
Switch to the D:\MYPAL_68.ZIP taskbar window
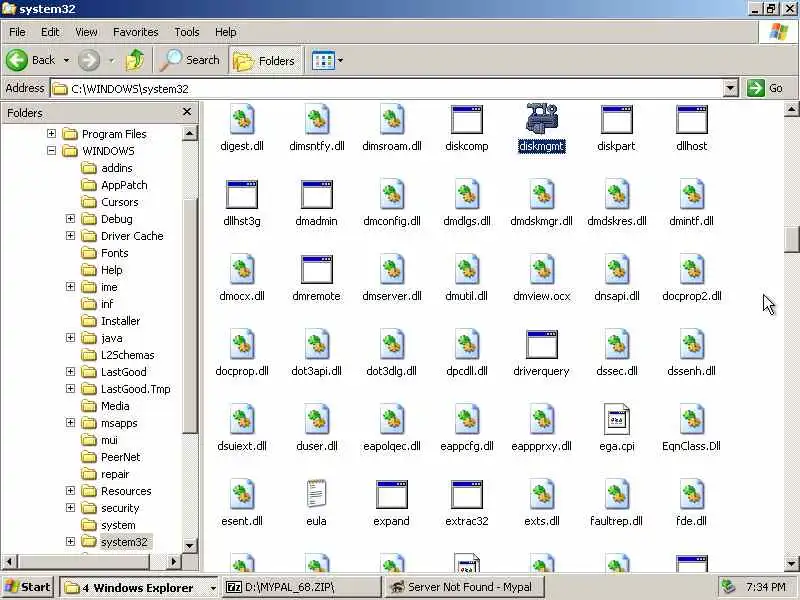(302, 588)
